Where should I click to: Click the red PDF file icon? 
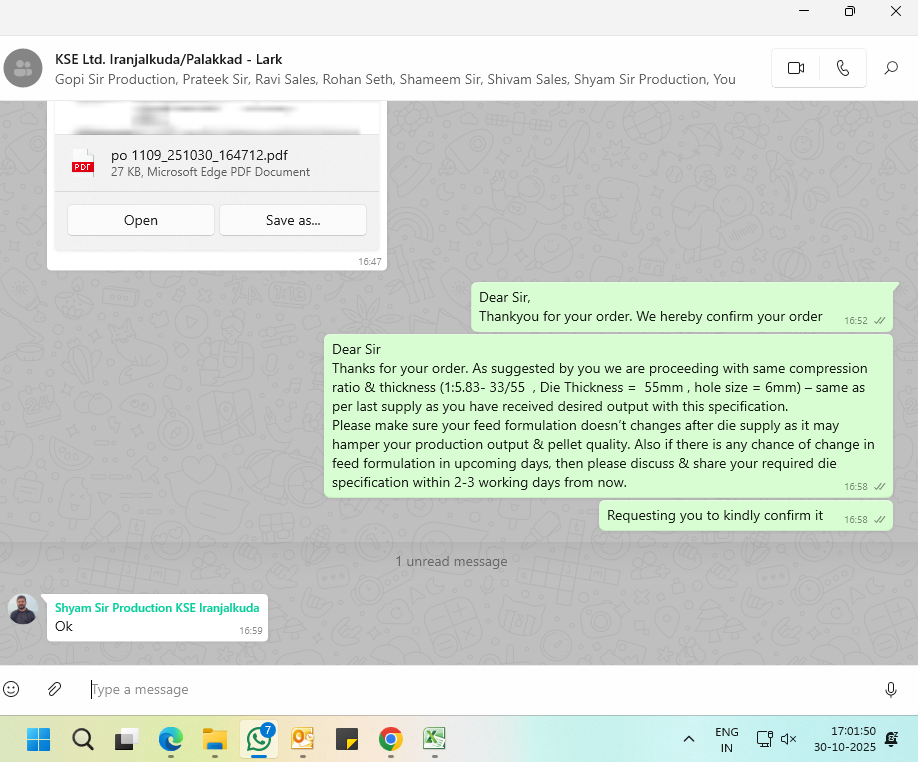point(82,163)
